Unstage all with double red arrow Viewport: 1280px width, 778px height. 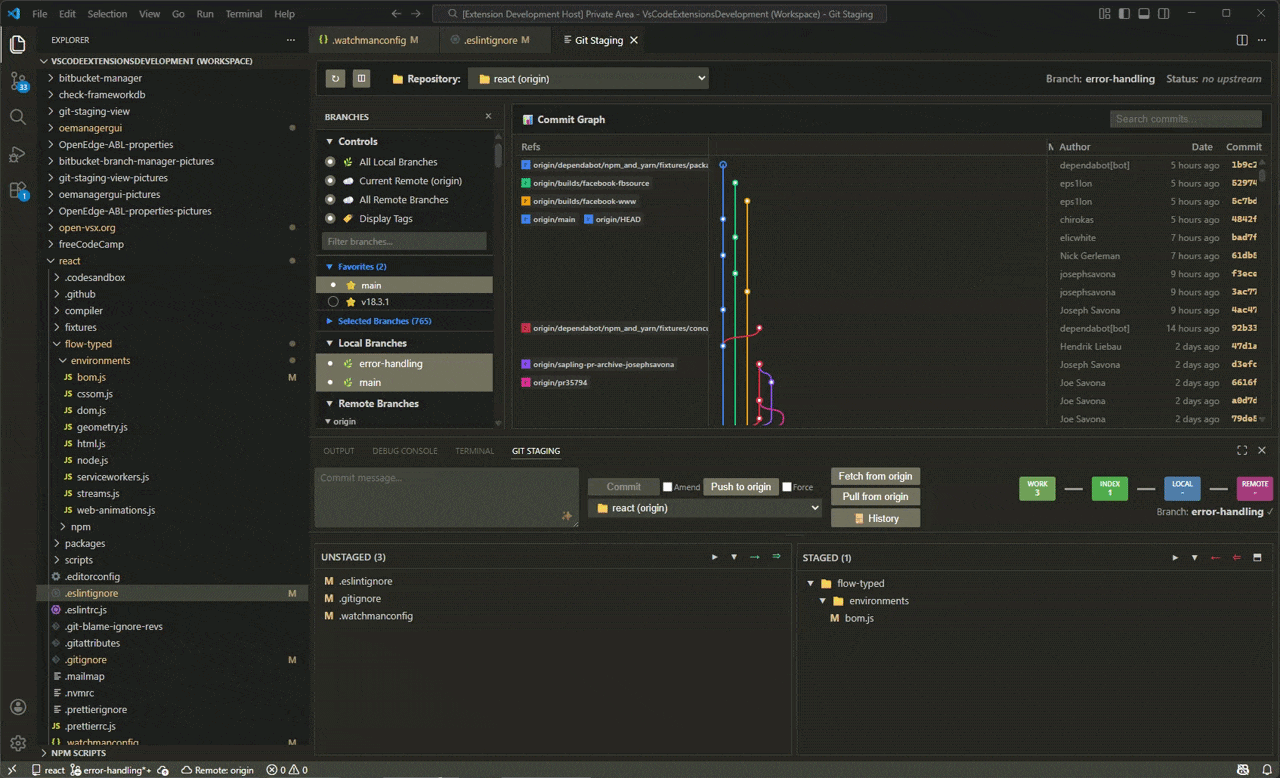click(x=1236, y=558)
